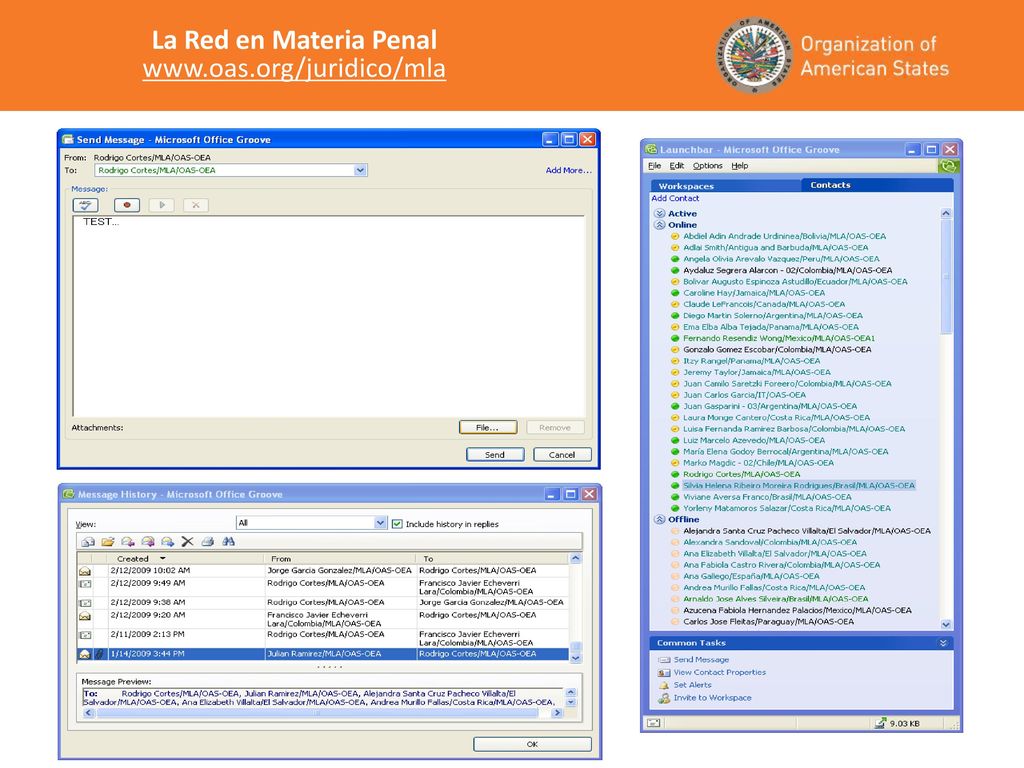Click the Invite to Workspace icon in Common Tasks
Viewport: 1024px width, 768px height.
coord(664,698)
